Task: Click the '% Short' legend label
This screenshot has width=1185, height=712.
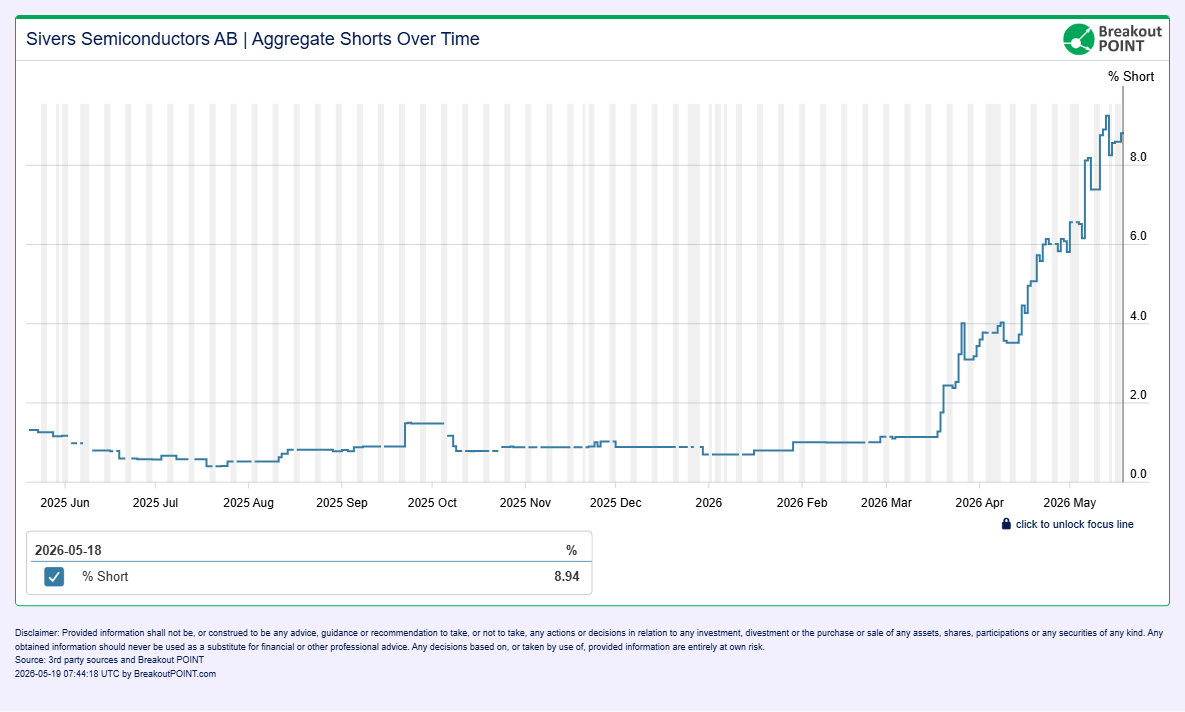Action: click(x=105, y=576)
